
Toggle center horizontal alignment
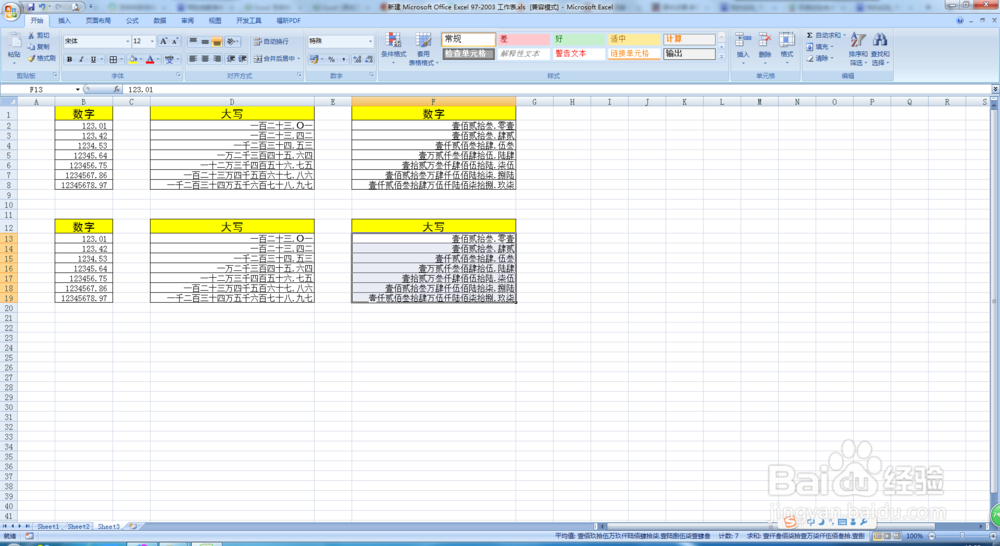pyautogui.click(x=205, y=59)
